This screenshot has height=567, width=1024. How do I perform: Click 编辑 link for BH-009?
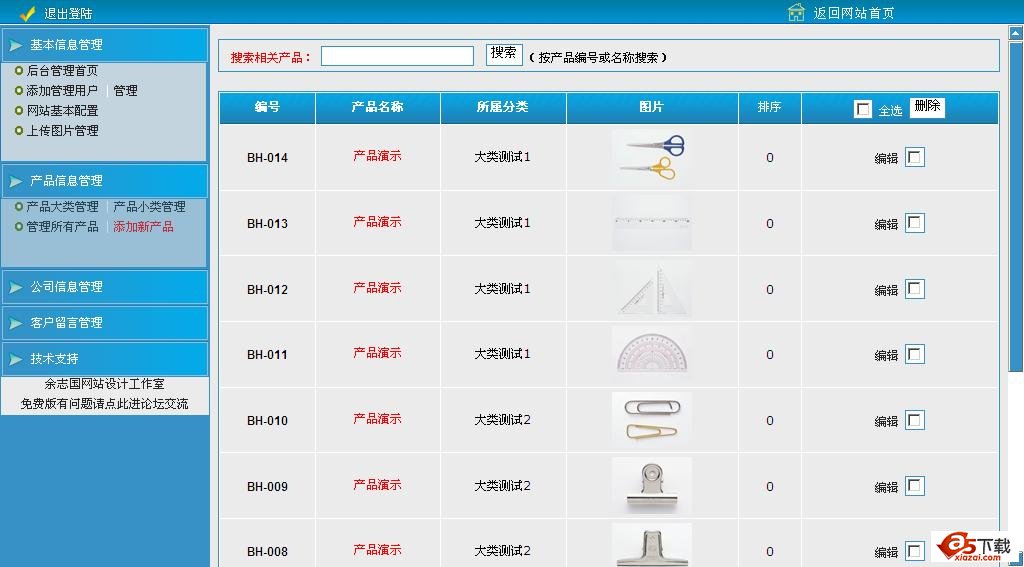886,487
